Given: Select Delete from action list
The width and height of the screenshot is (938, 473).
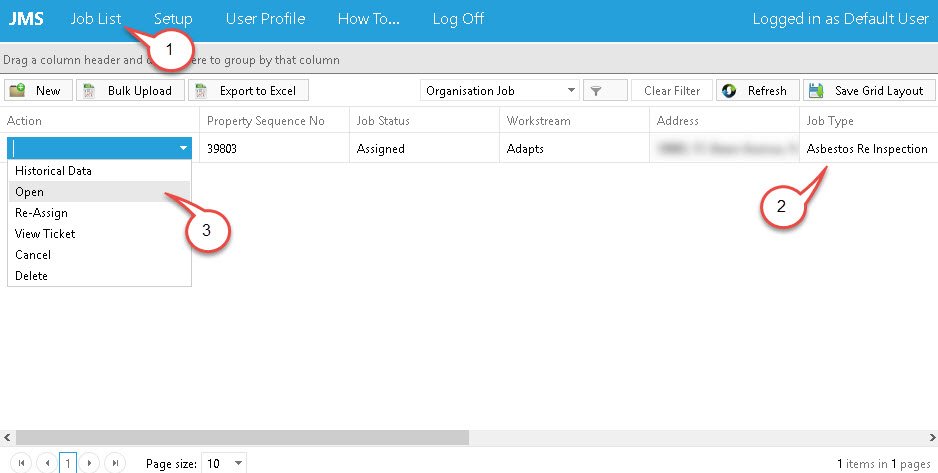Looking at the screenshot, I should pos(99,275).
